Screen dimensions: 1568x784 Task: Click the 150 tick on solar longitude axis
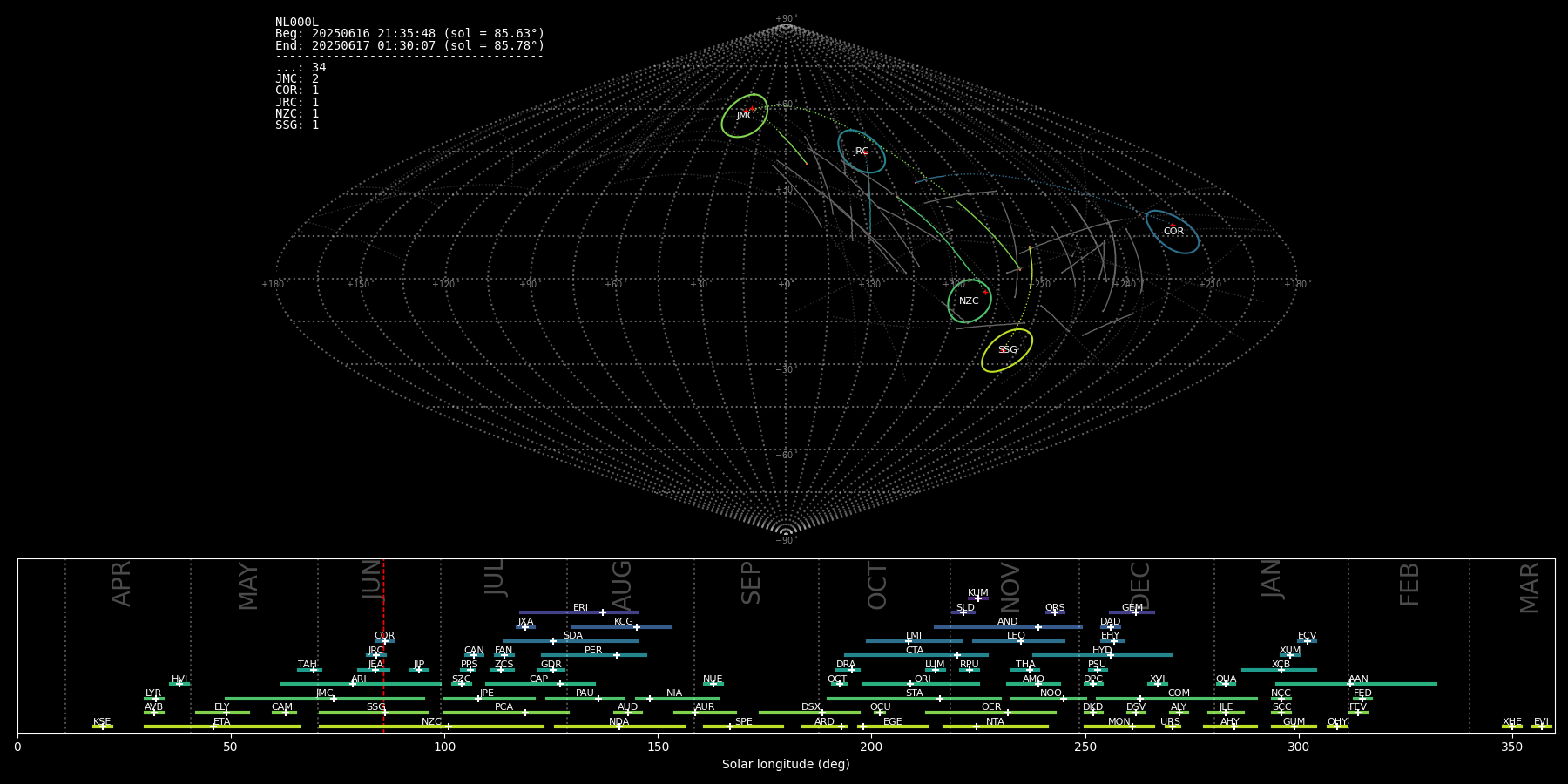coord(658,747)
